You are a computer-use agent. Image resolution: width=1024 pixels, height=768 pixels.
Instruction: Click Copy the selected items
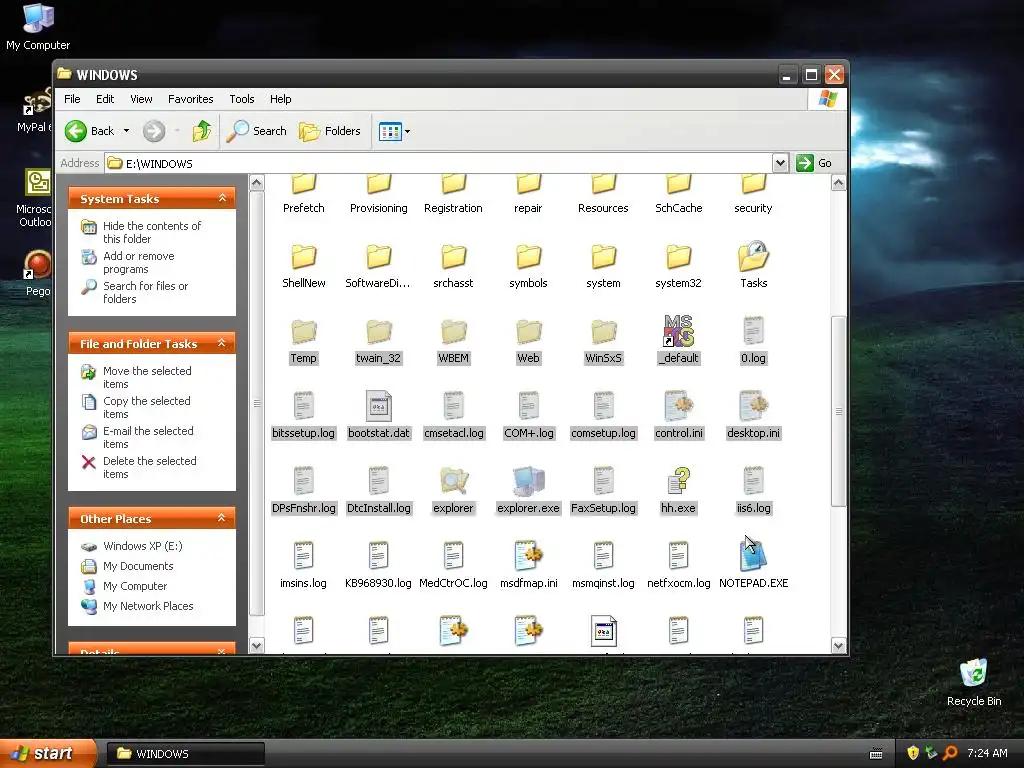point(146,408)
